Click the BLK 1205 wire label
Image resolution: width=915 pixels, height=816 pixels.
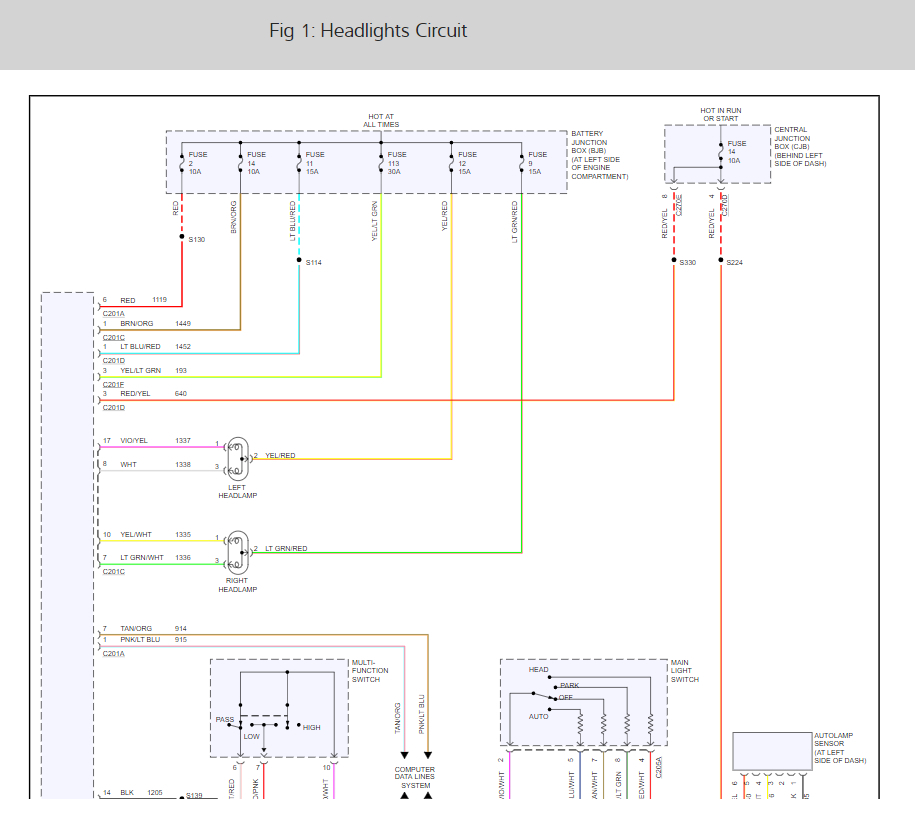(141, 793)
